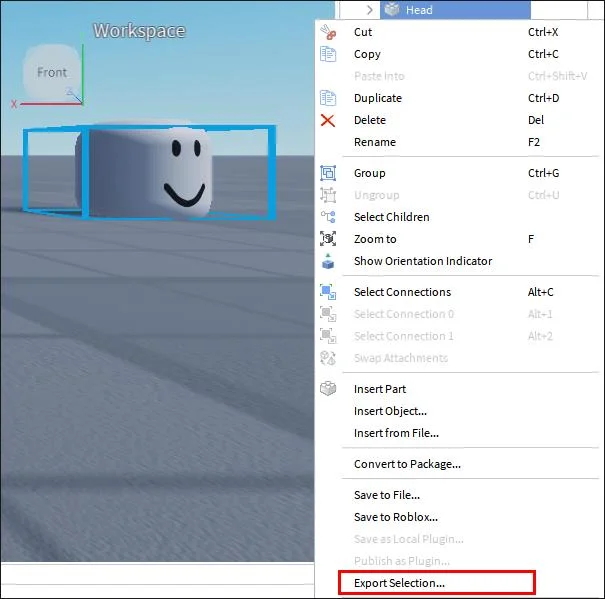Screen dimensions: 605x599
Task: Expand the Head tree item arrow
Action: pos(370,10)
